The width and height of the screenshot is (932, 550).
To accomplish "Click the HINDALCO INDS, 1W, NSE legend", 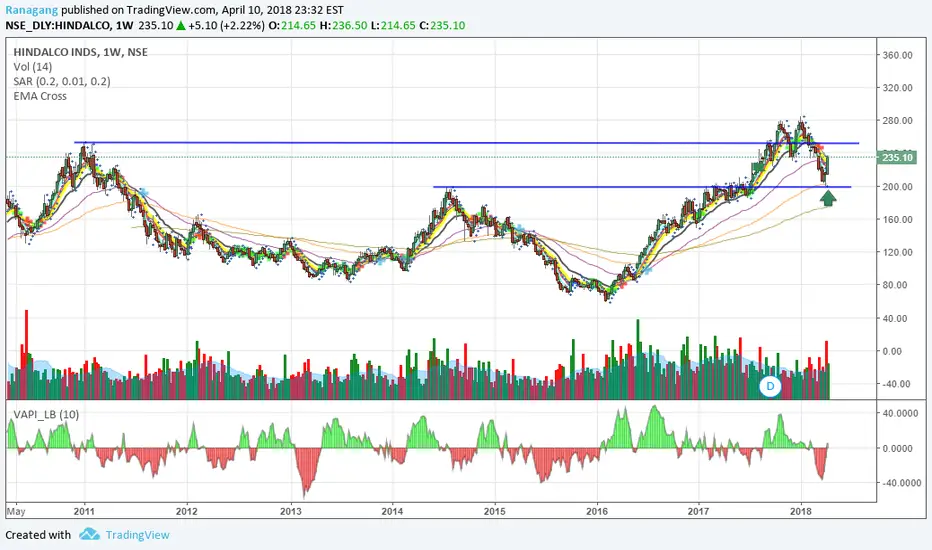I will (x=80, y=52).
